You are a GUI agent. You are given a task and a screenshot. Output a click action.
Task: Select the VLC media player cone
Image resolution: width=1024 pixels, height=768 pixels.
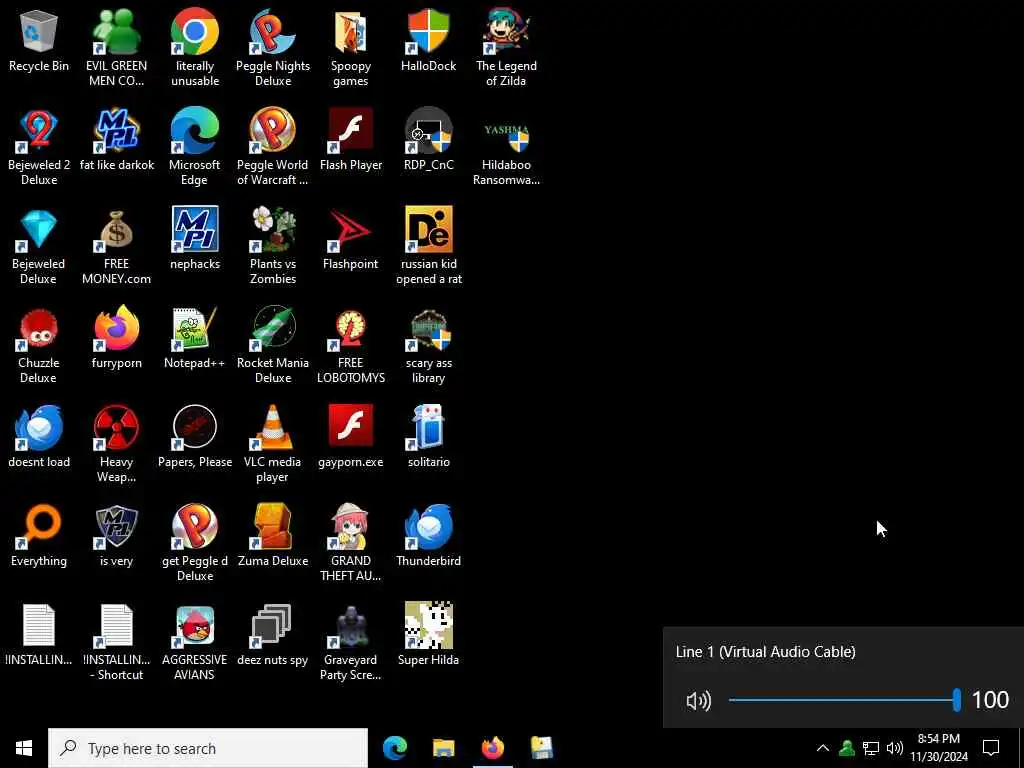(x=272, y=445)
